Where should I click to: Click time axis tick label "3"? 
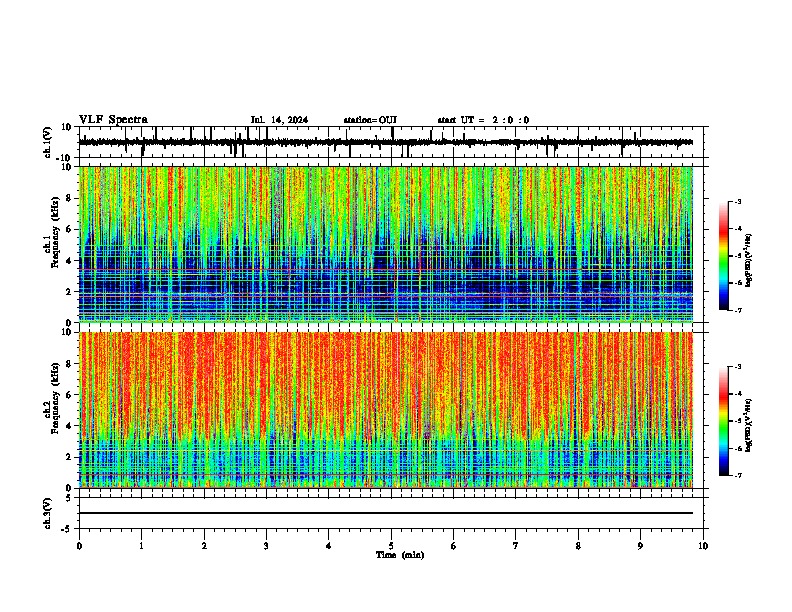pos(266,546)
